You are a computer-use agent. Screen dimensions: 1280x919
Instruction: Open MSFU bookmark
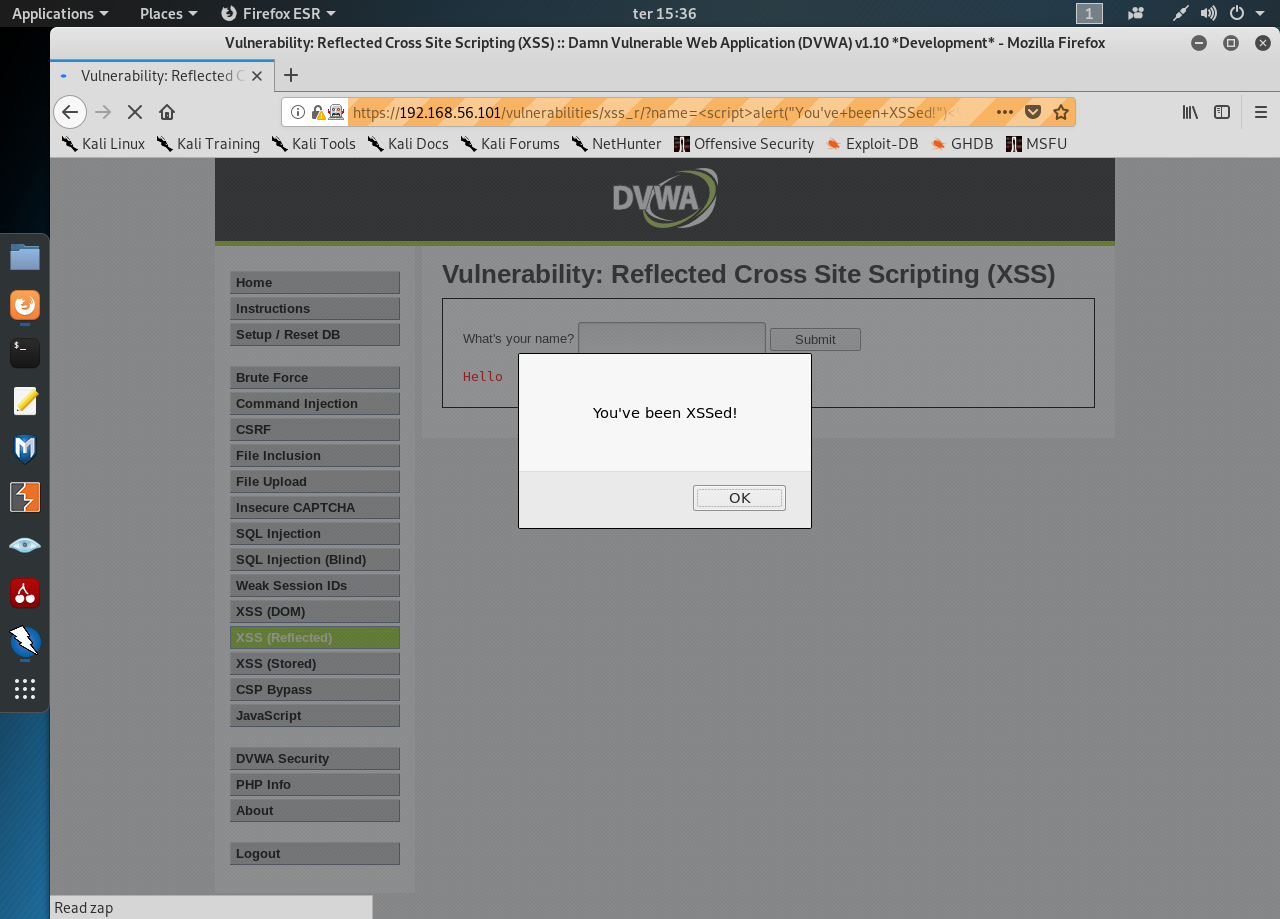pos(1037,143)
